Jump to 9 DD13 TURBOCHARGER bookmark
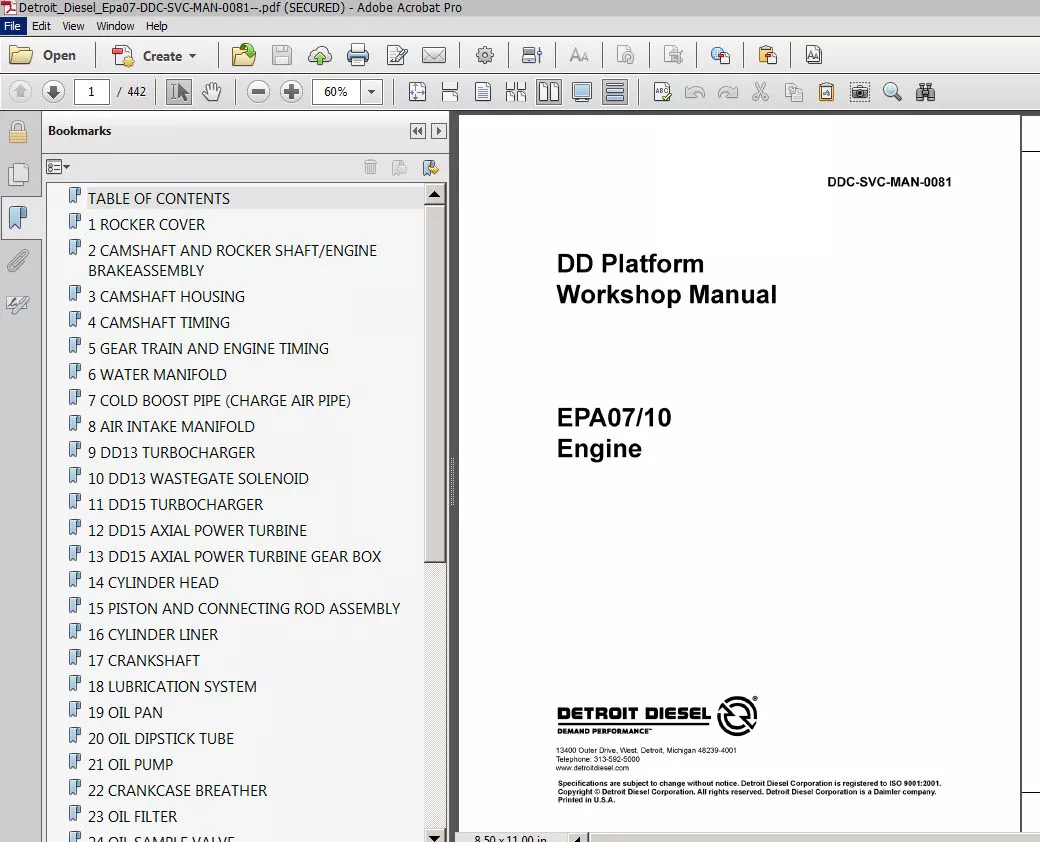1040x842 pixels. pos(171,453)
